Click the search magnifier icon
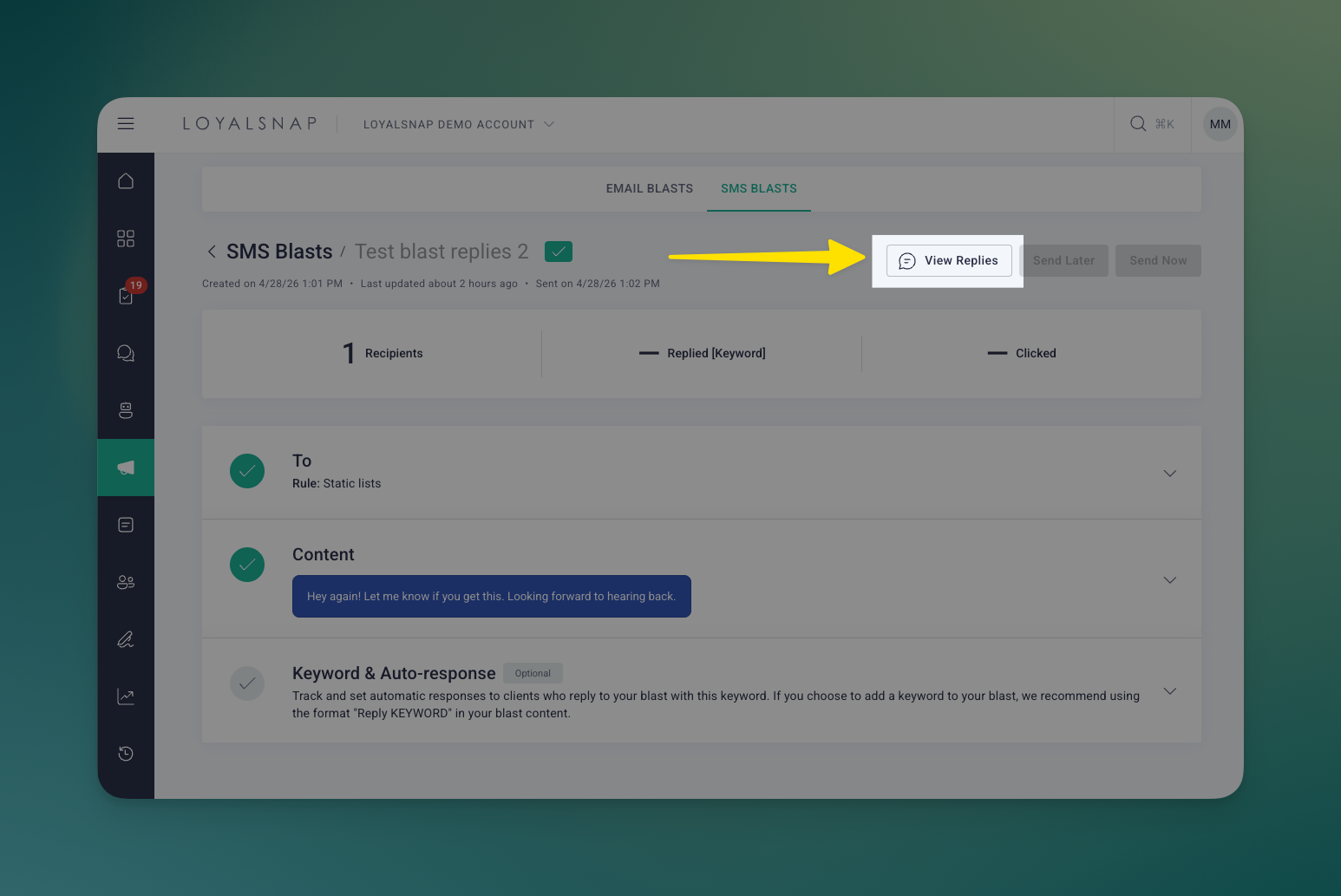1341x896 pixels. coord(1138,124)
